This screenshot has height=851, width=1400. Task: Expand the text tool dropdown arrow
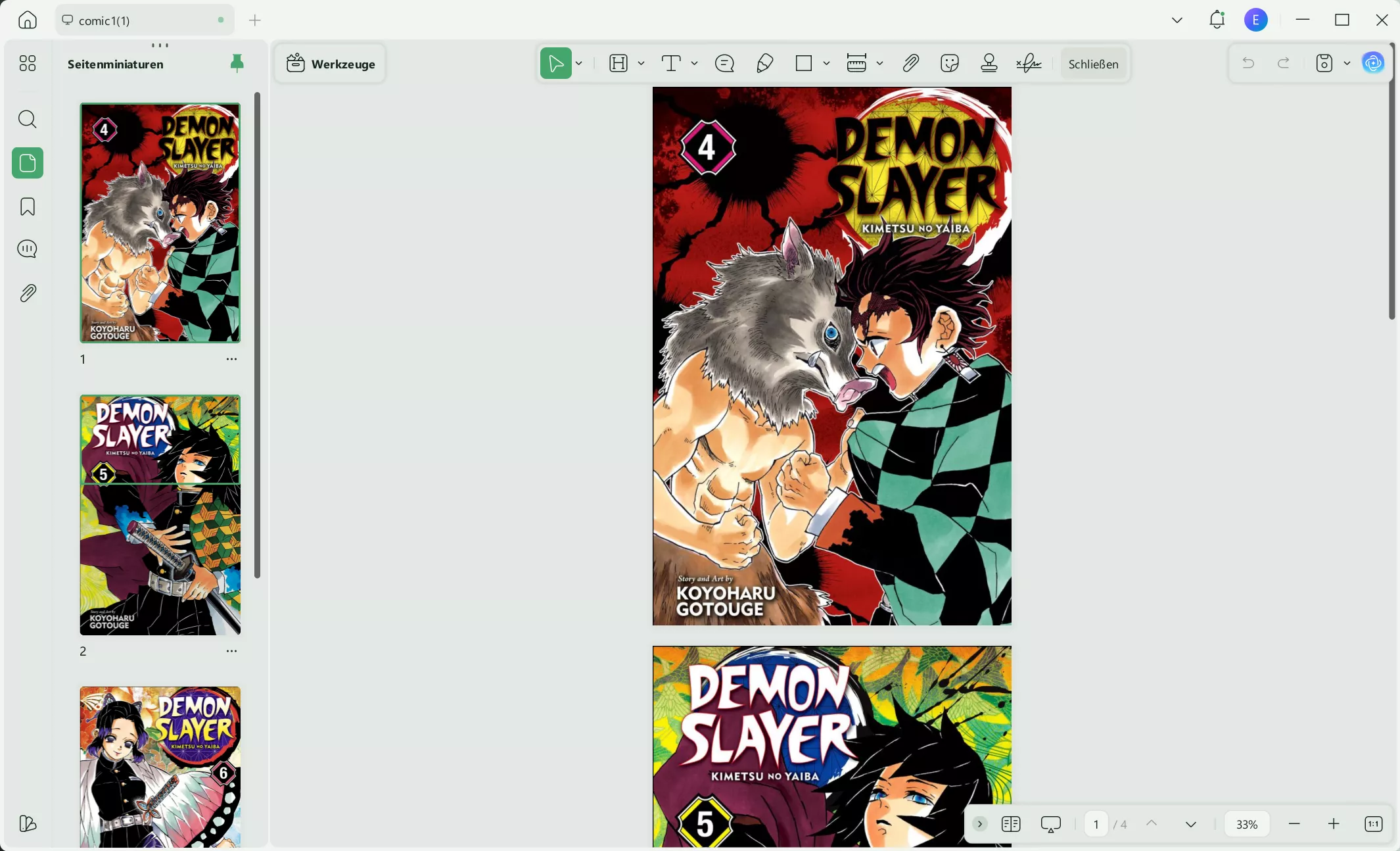click(x=694, y=63)
